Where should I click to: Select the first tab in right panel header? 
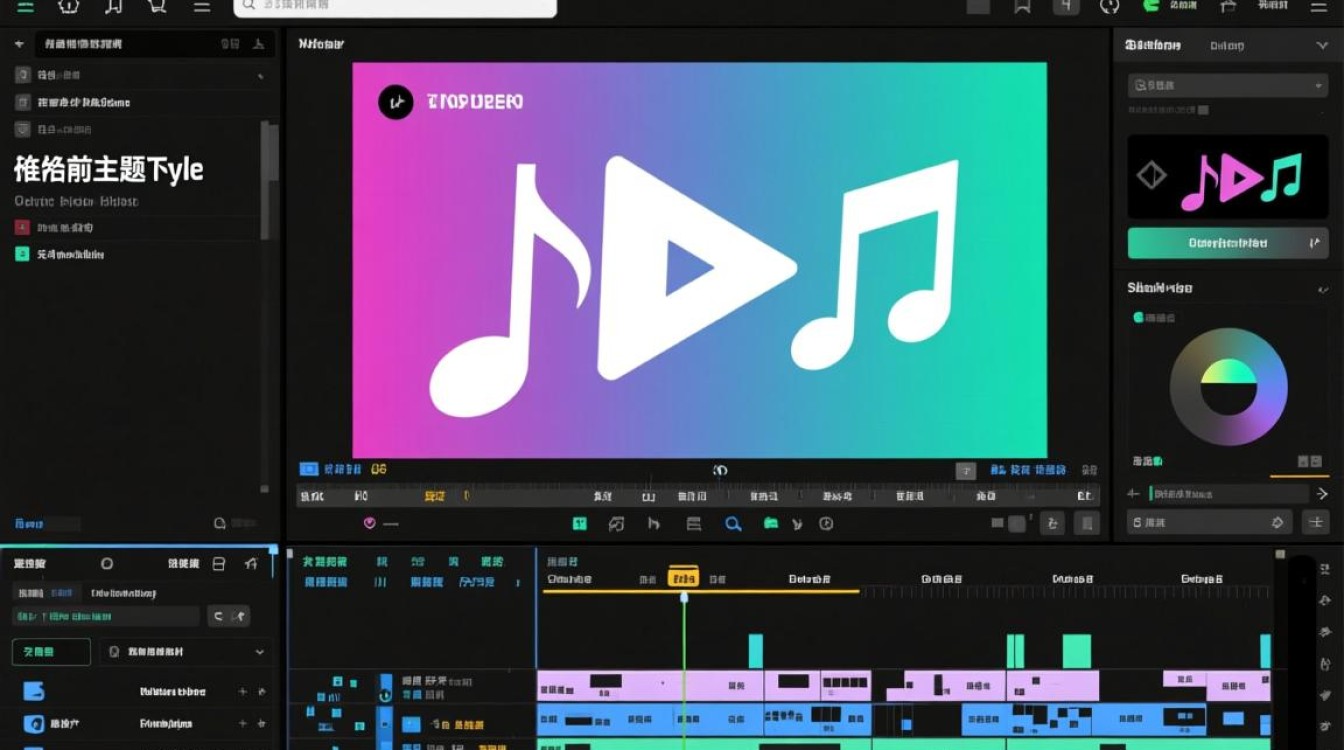pos(1153,45)
